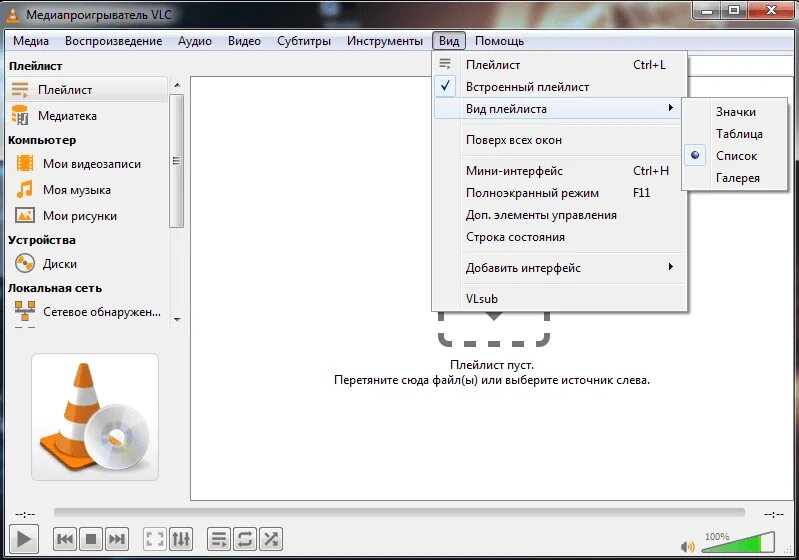Click the Компьютер section header
The width and height of the screenshot is (799, 560).
pos(42,140)
